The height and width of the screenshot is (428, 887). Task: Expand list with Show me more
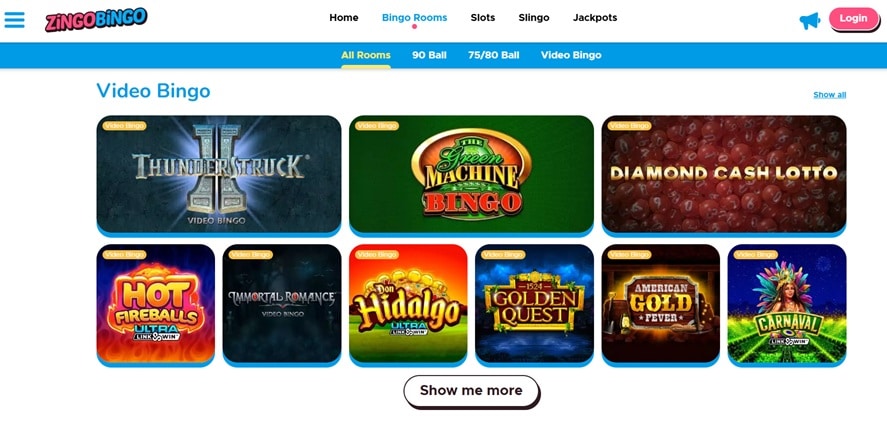471,391
